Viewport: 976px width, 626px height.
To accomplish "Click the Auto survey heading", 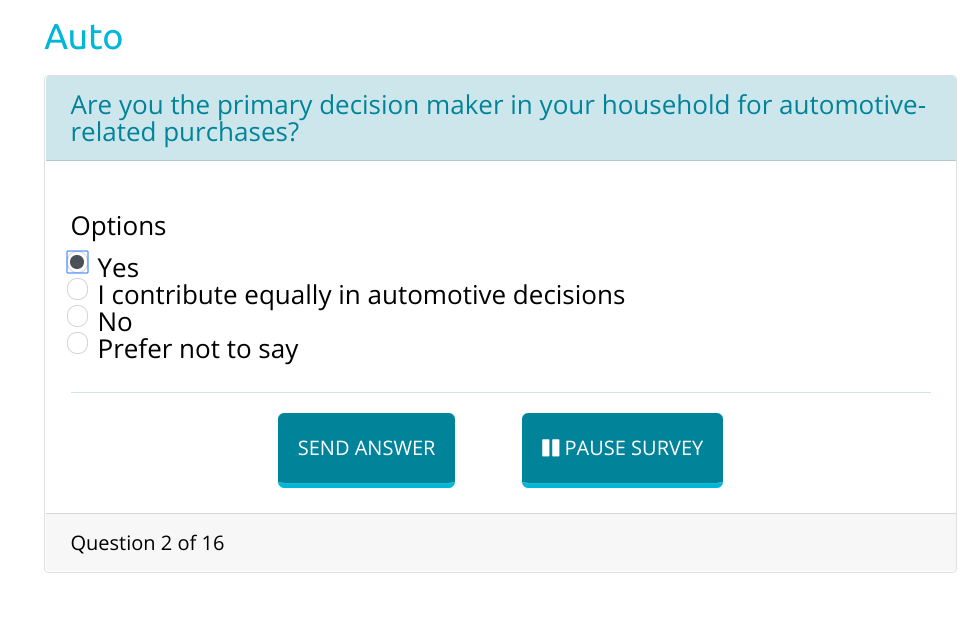I will (x=83, y=37).
